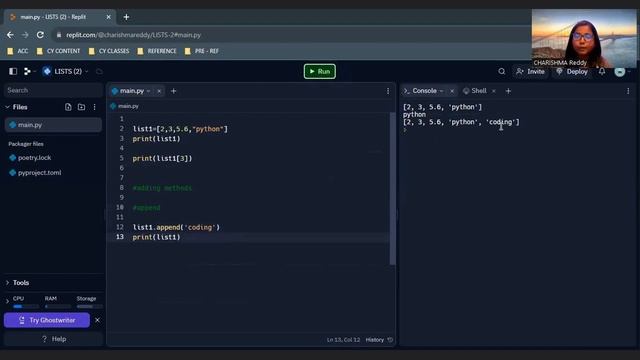Open the Console tab dropdown arrow
640x360 pixels.
tap(442, 91)
